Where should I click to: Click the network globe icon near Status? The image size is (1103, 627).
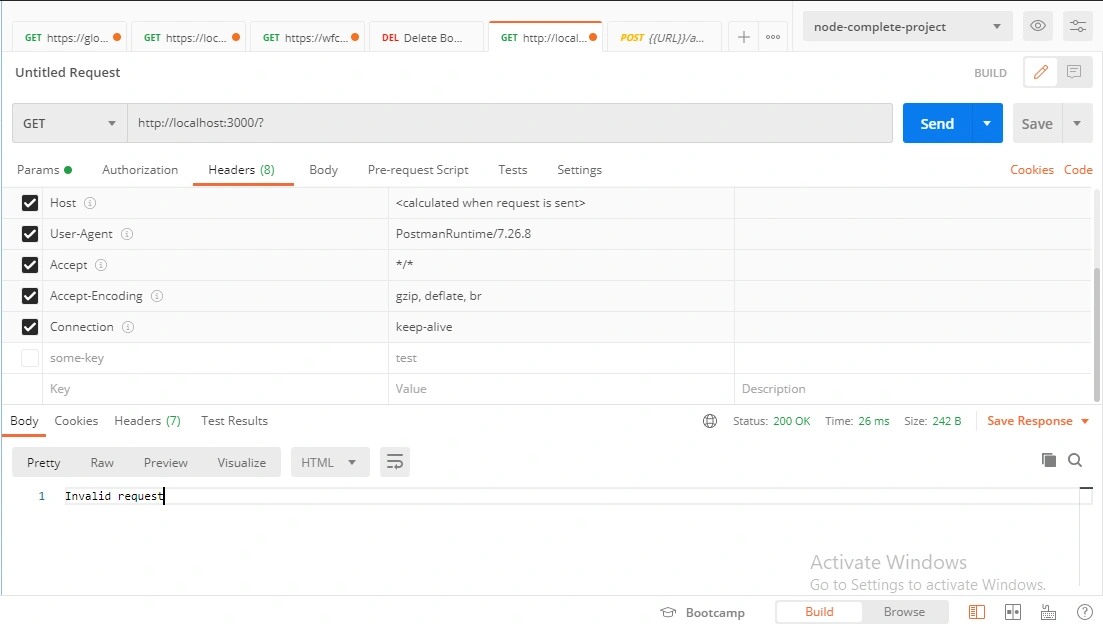[x=710, y=421]
